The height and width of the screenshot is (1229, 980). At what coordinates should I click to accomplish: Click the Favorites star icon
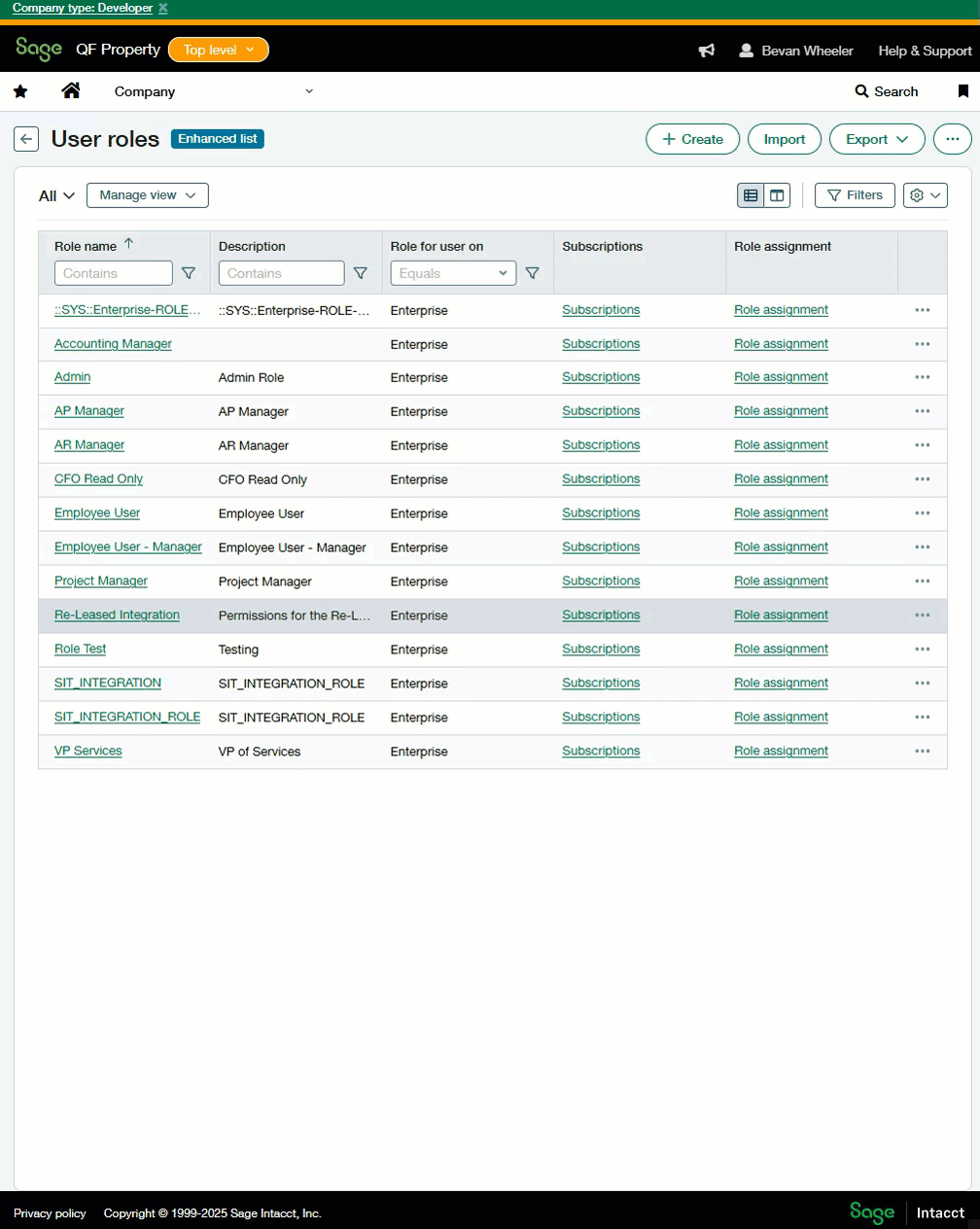[x=20, y=91]
